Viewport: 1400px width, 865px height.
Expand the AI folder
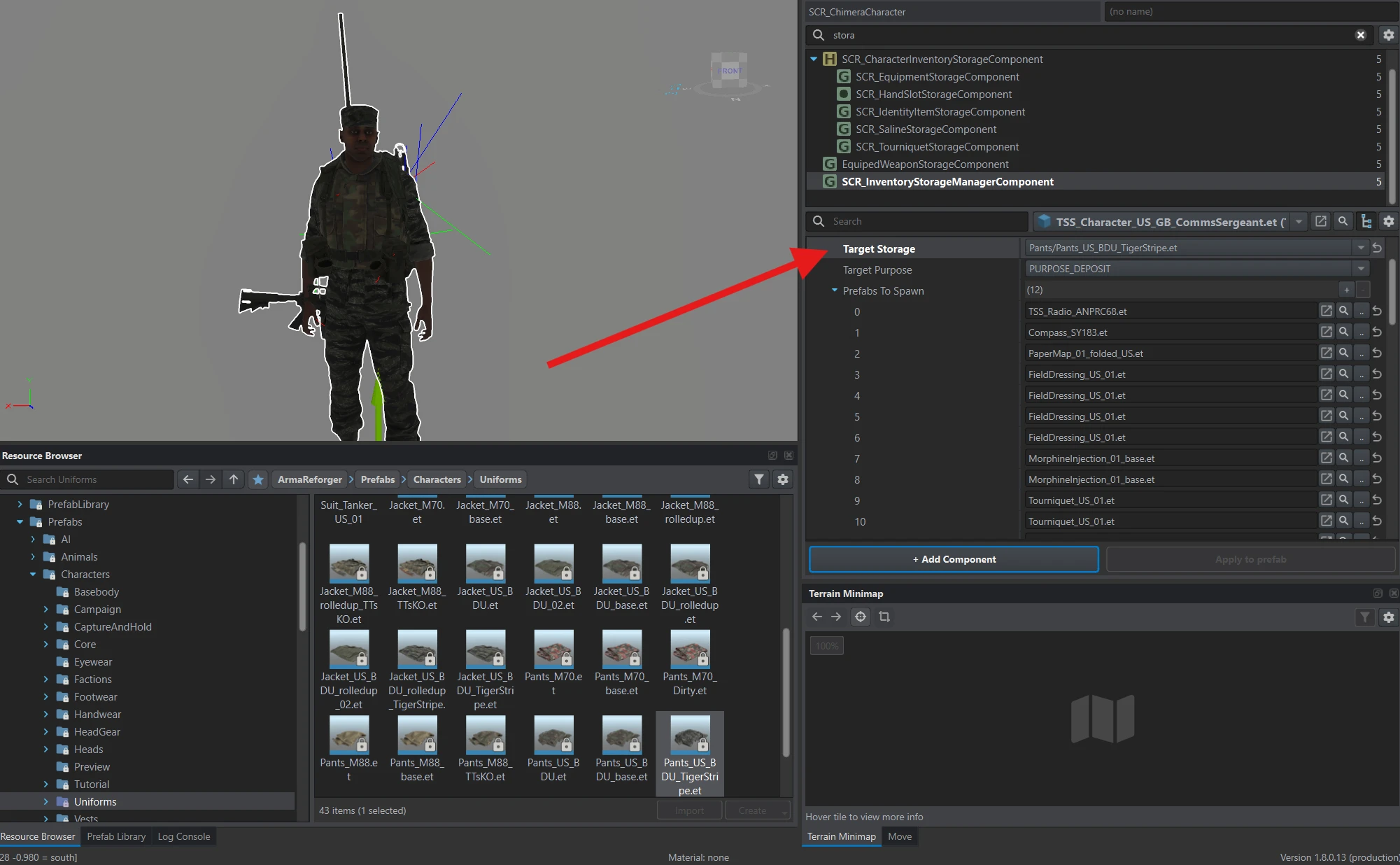pos(33,539)
